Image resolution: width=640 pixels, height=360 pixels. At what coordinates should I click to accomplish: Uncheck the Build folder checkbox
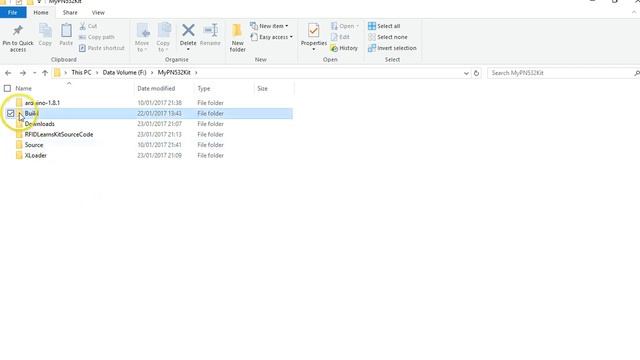[11, 113]
